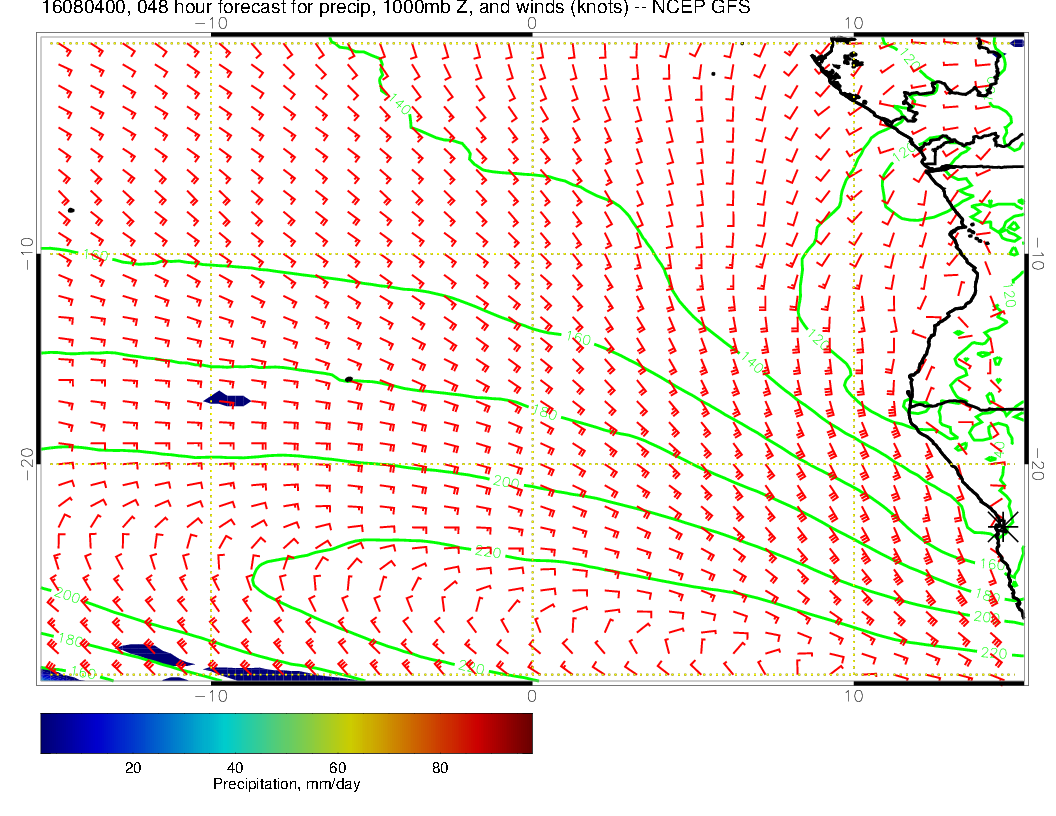Click the '20' tick label under color bar
Image resolution: width=1056 pixels, height=816 pixels.
point(133,768)
